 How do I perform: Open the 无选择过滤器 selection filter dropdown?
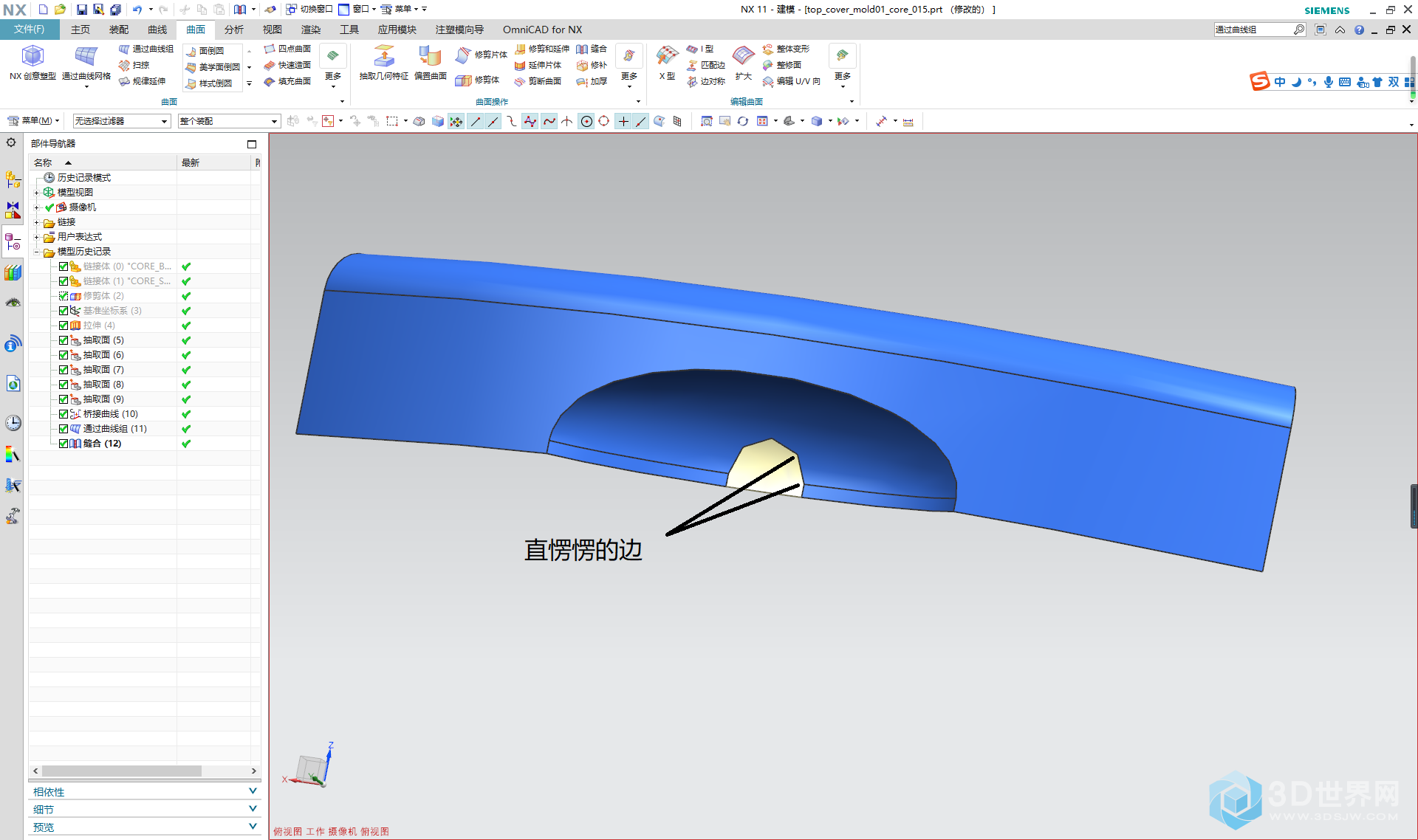click(122, 121)
